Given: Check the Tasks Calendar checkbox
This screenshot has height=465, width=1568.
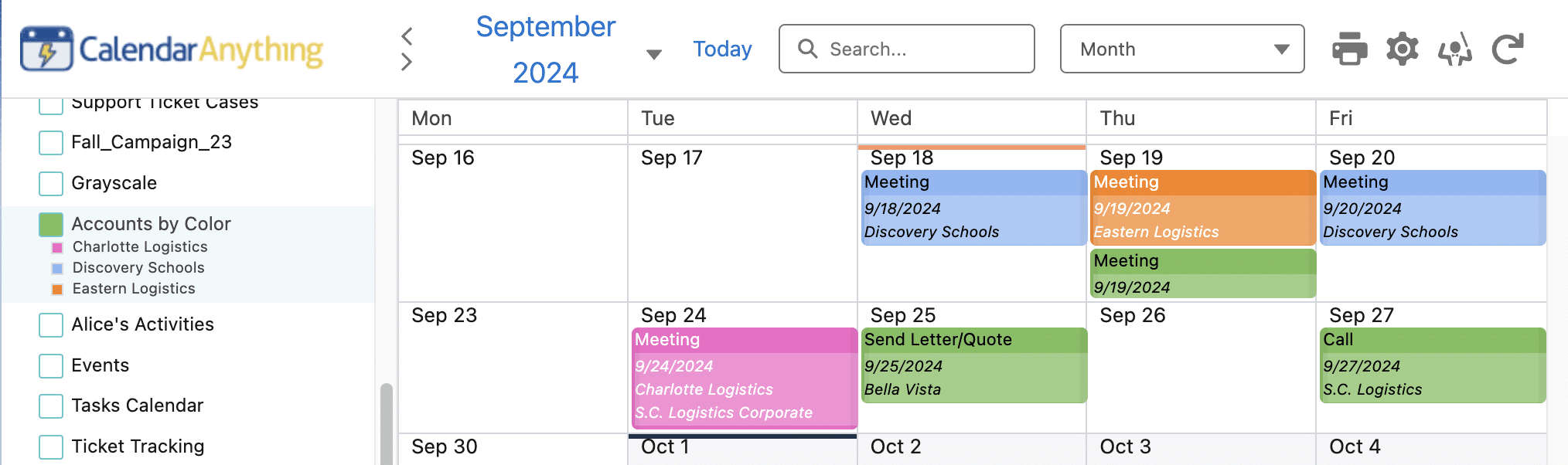Looking at the screenshot, I should [51, 406].
